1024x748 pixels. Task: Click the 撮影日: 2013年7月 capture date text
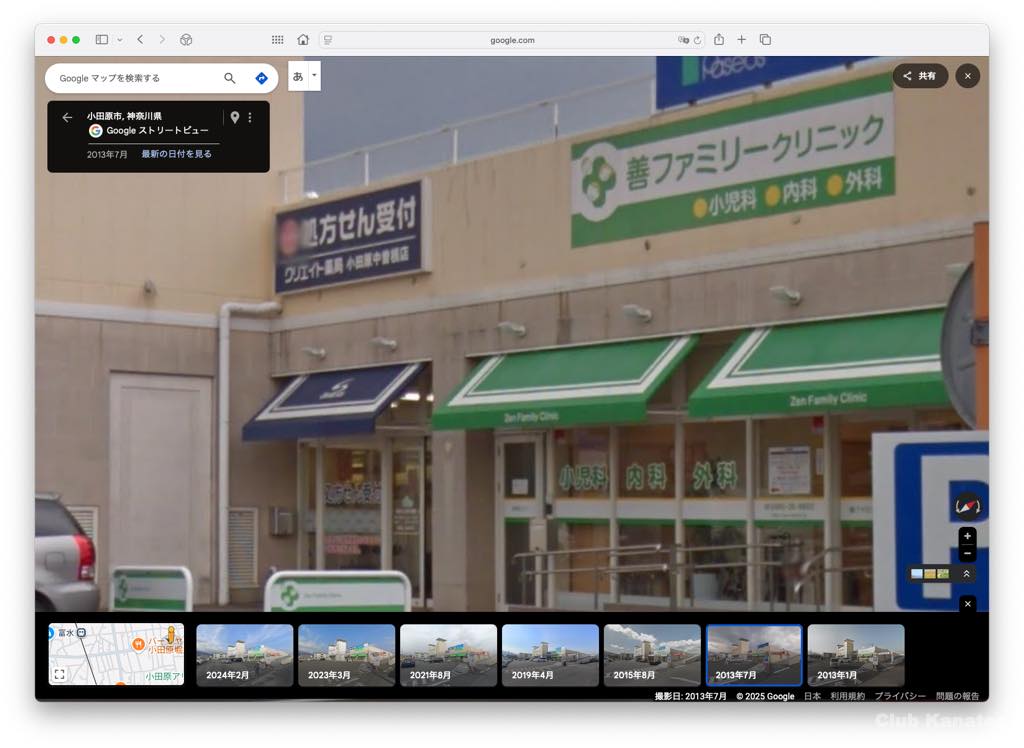coord(690,696)
